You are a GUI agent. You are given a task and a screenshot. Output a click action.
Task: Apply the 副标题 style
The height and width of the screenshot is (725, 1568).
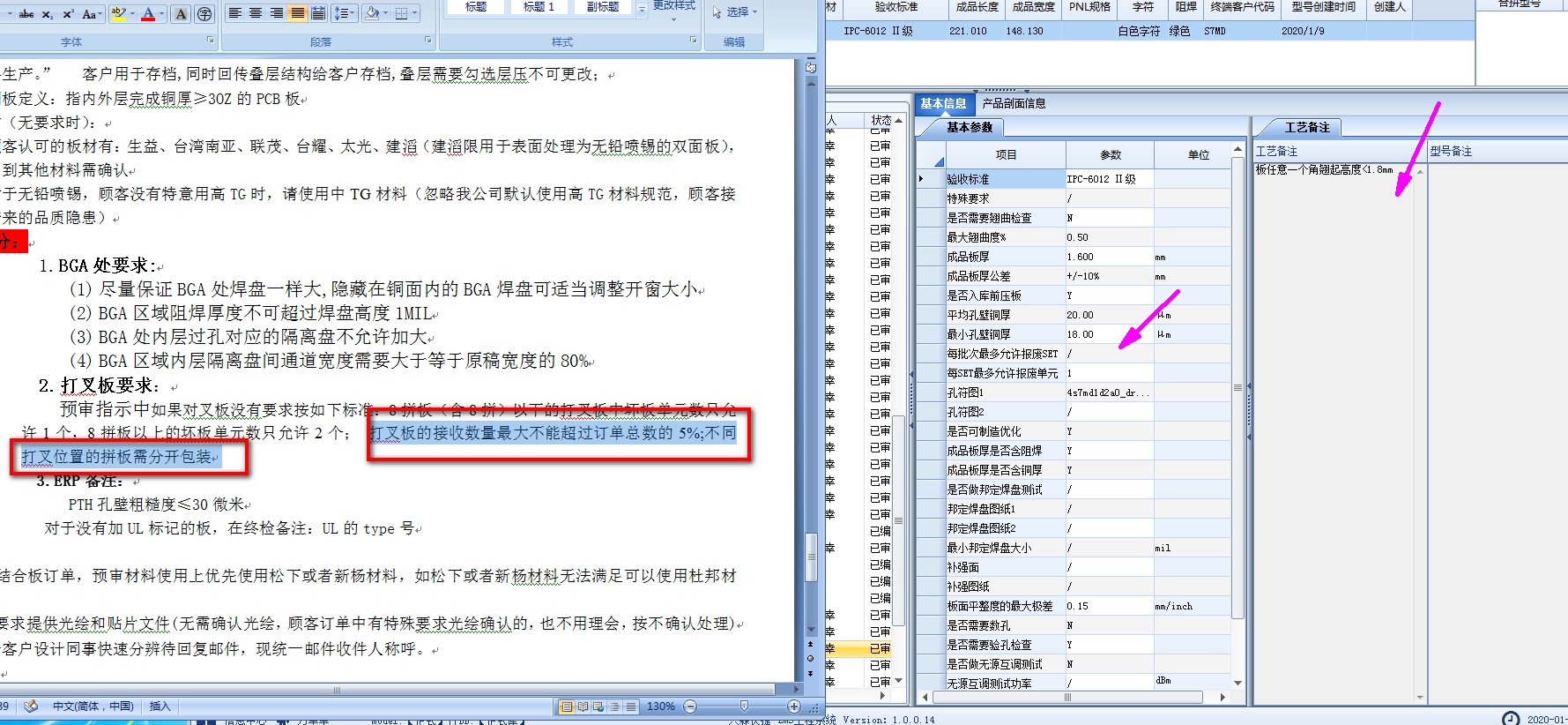(x=603, y=7)
